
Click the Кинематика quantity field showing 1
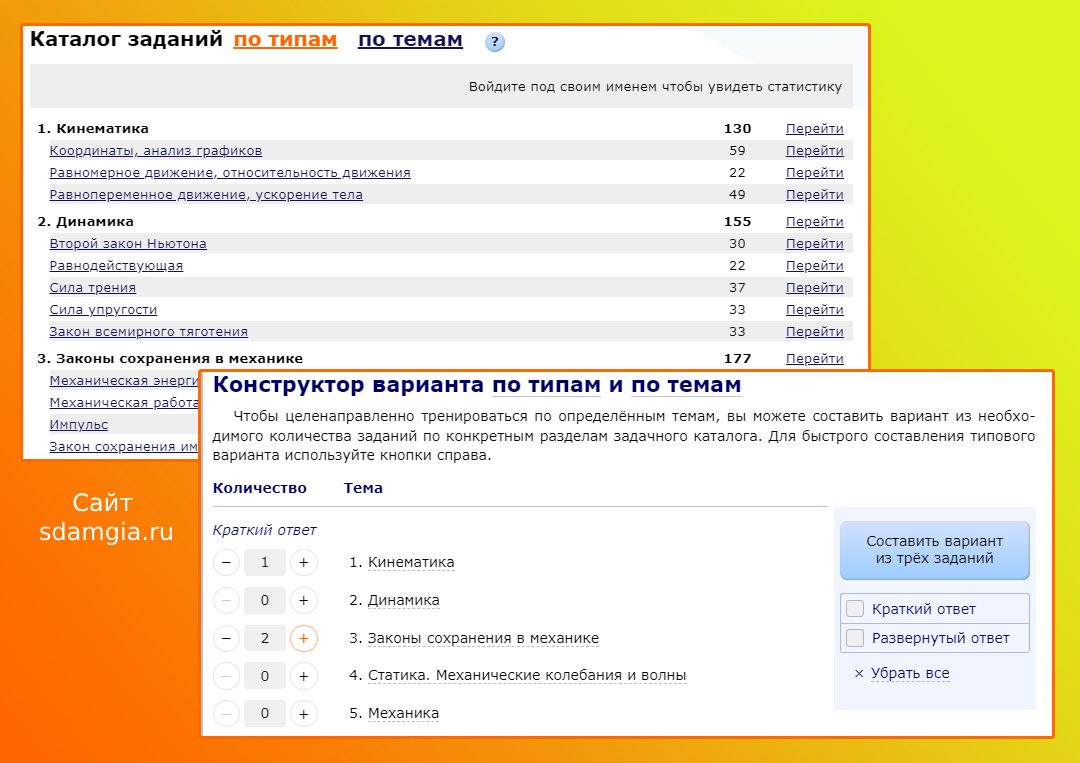click(264, 563)
